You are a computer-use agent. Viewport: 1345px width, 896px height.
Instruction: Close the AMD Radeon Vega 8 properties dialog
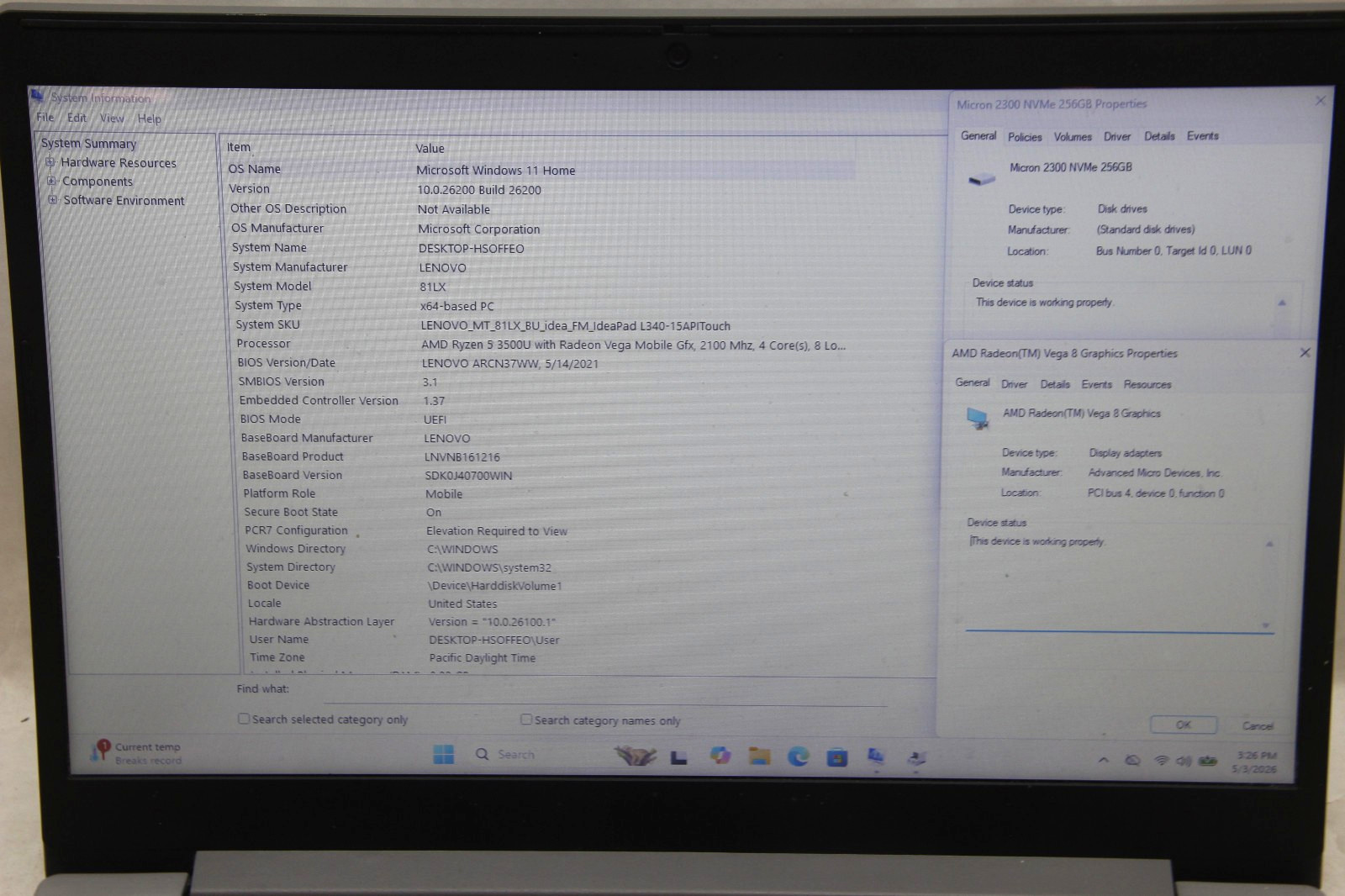tap(1305, 353)
